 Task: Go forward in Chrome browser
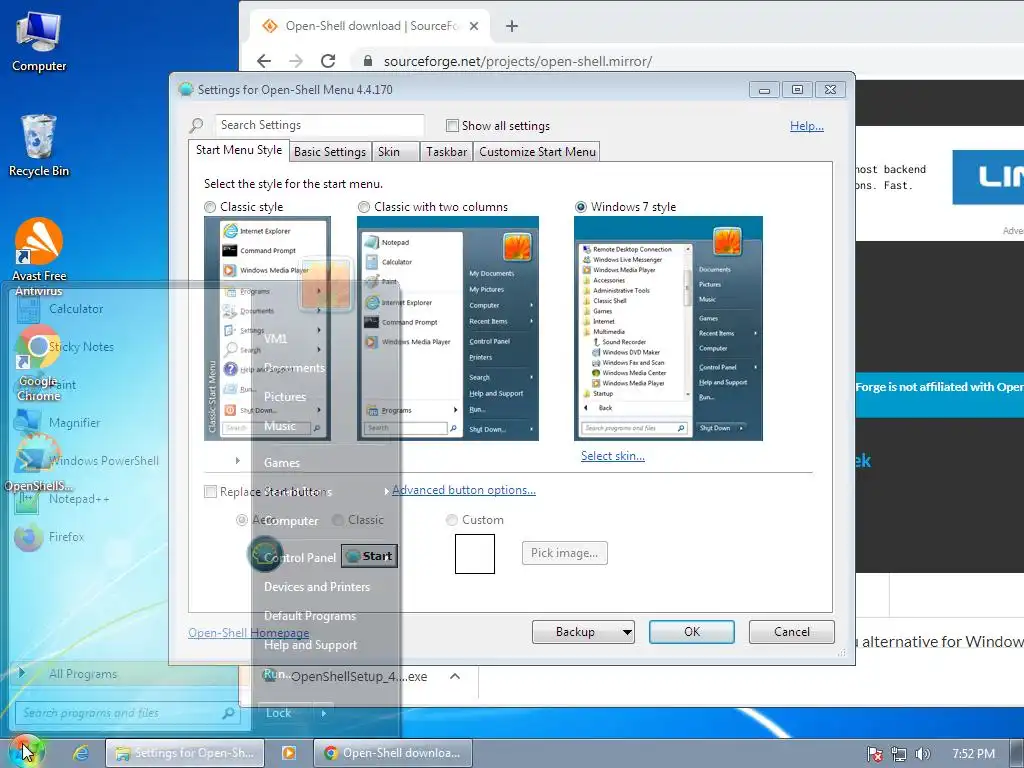pyautogui.click(x=296, y=61)
